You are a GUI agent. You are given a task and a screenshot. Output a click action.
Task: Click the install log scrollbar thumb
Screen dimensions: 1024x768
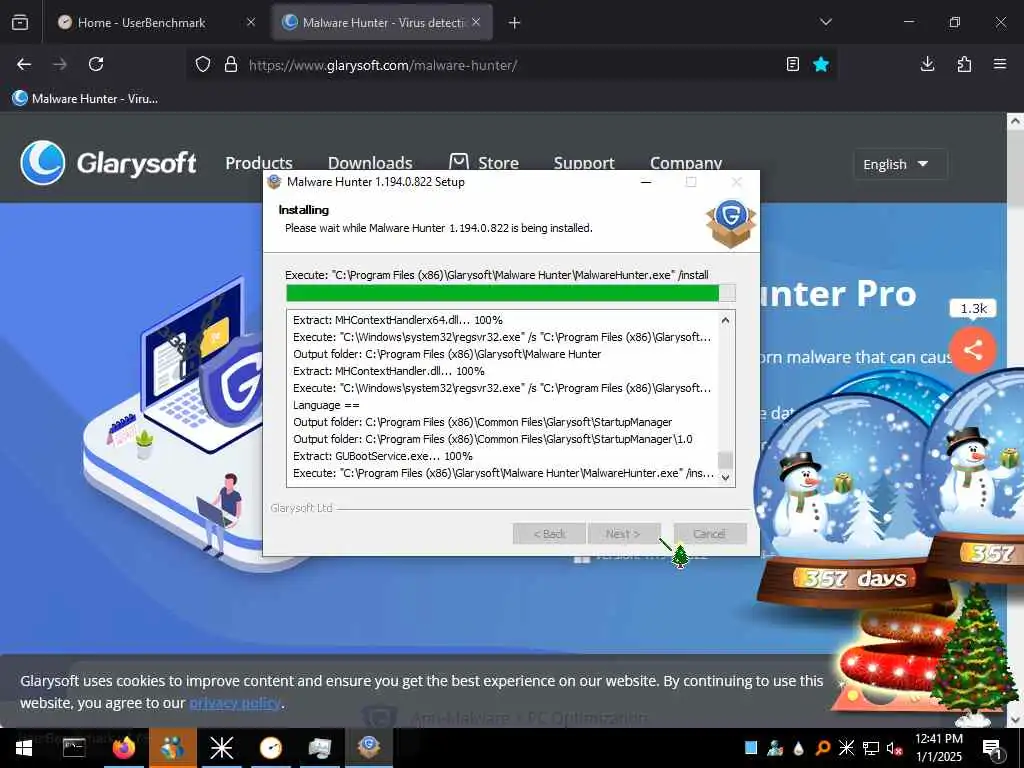pos(725,460)
